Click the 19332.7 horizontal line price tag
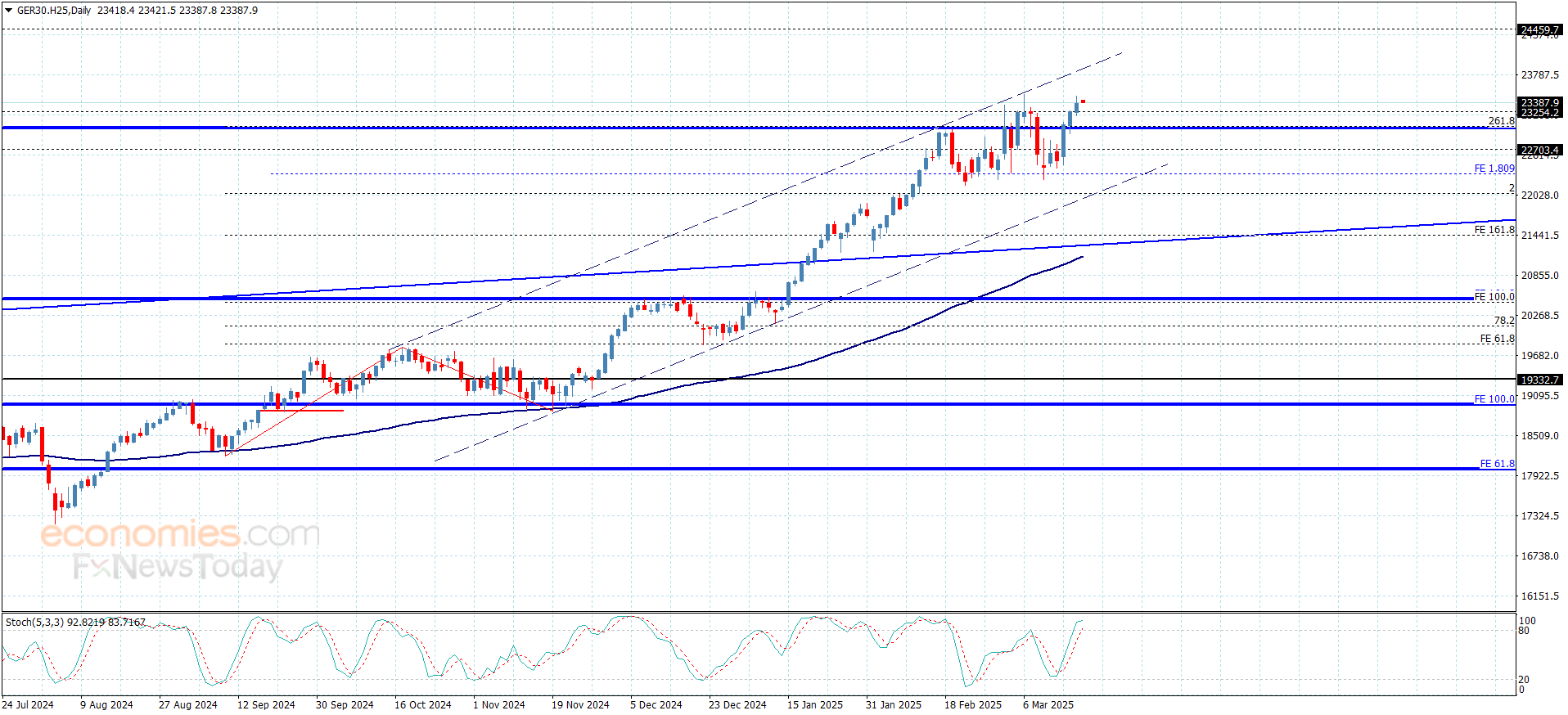 [1539, 380]
